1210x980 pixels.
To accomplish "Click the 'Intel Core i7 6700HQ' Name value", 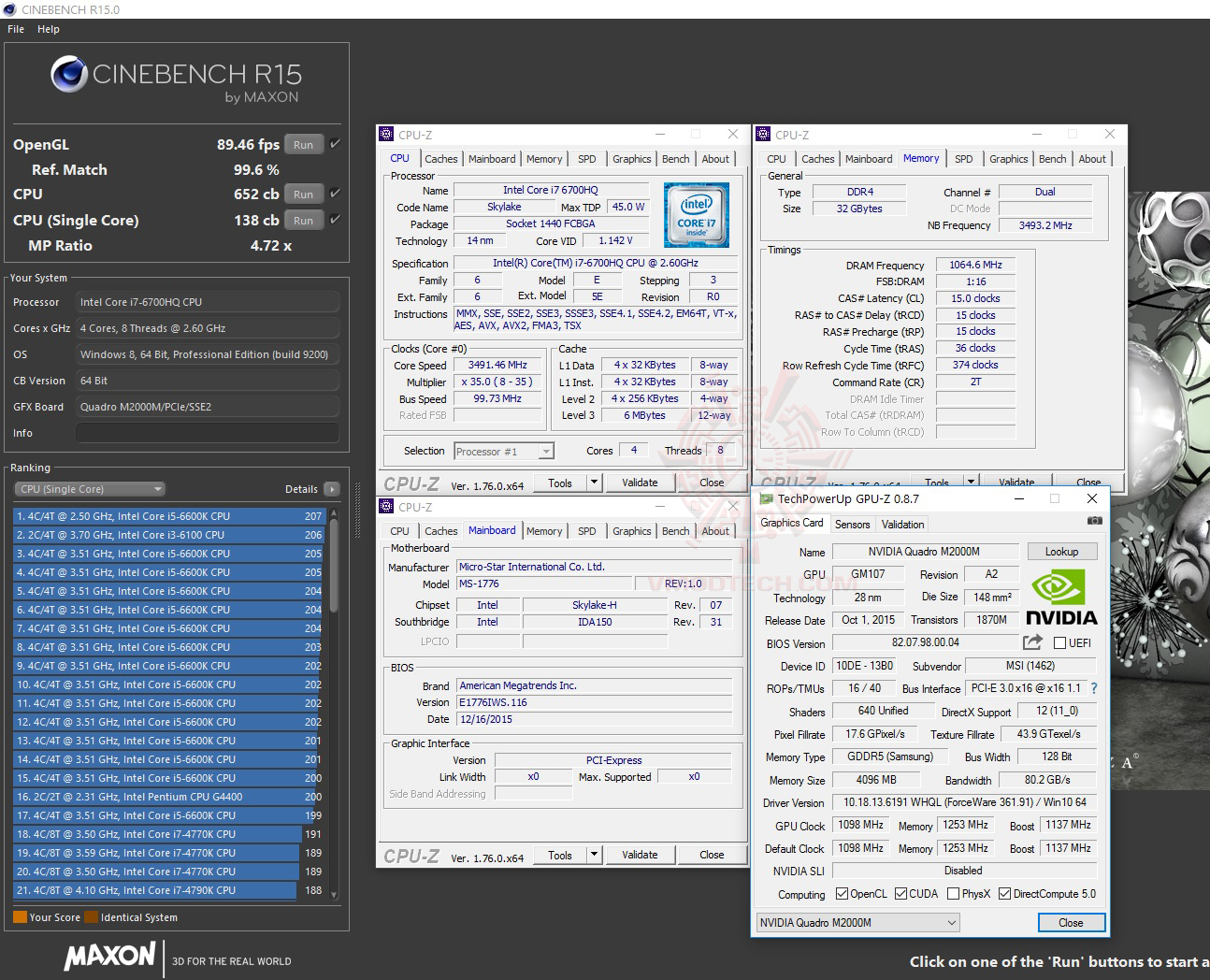I will pos(551,190).
